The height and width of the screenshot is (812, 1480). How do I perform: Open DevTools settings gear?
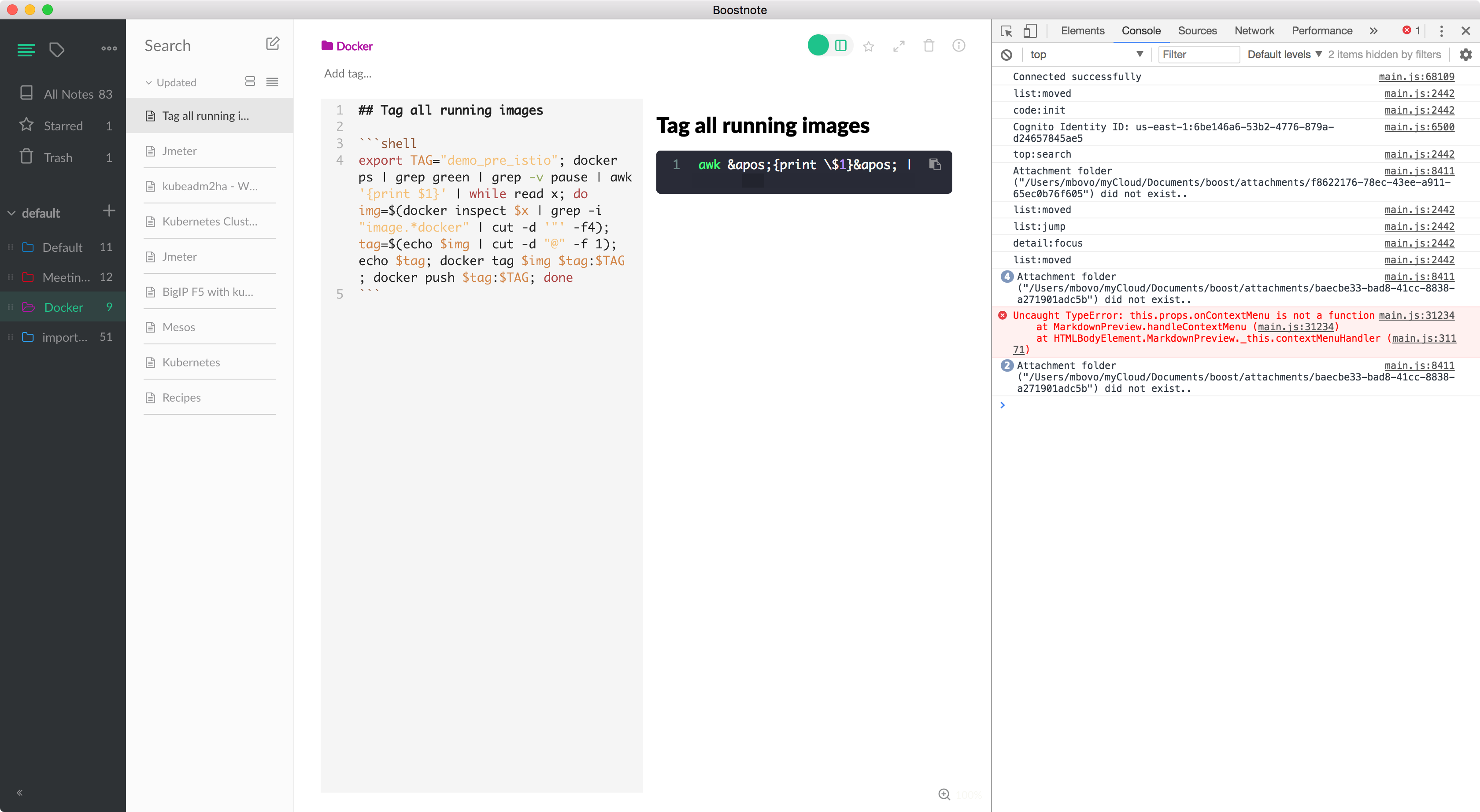[1467, 55]
